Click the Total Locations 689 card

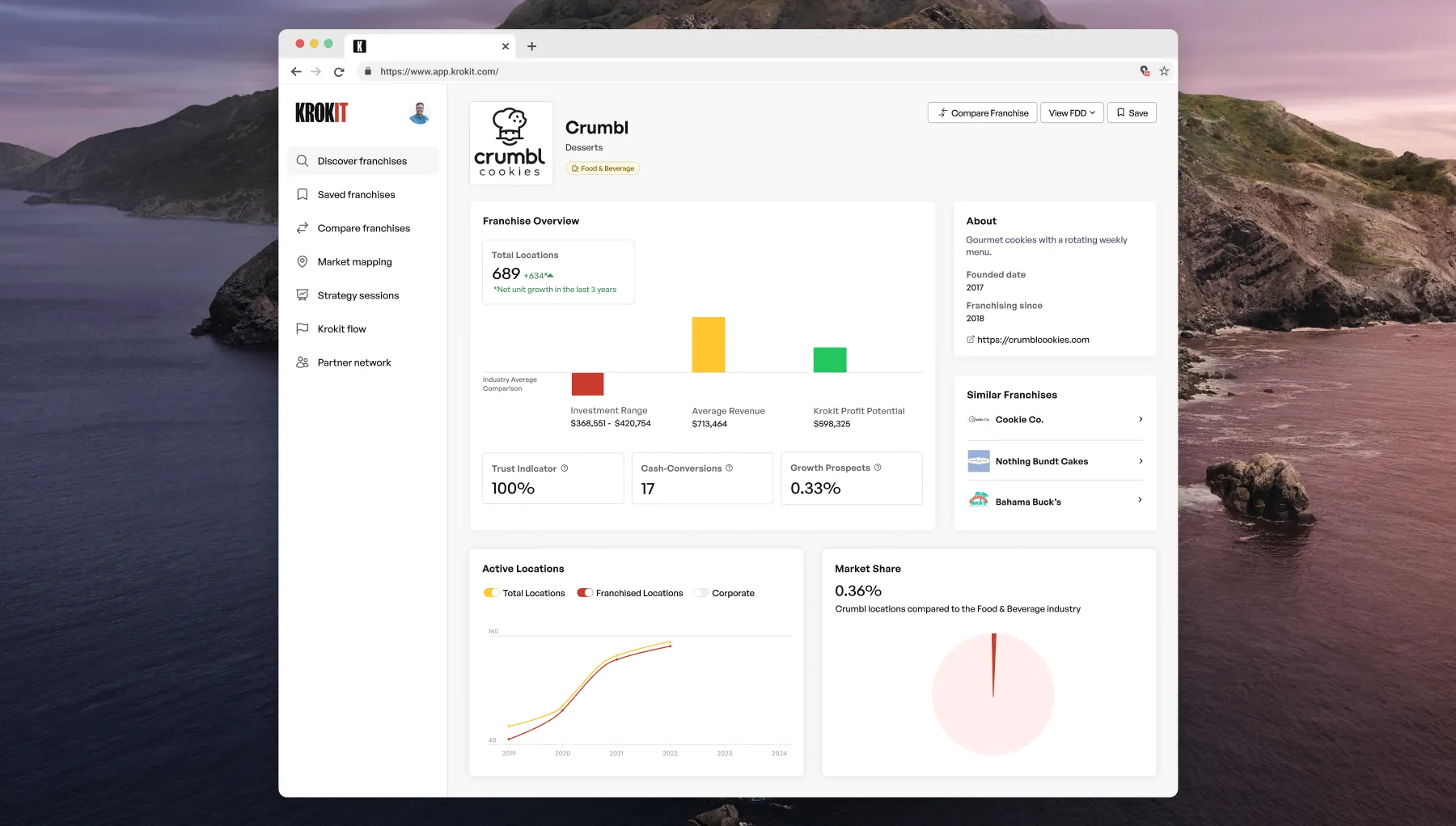(558, 272)
